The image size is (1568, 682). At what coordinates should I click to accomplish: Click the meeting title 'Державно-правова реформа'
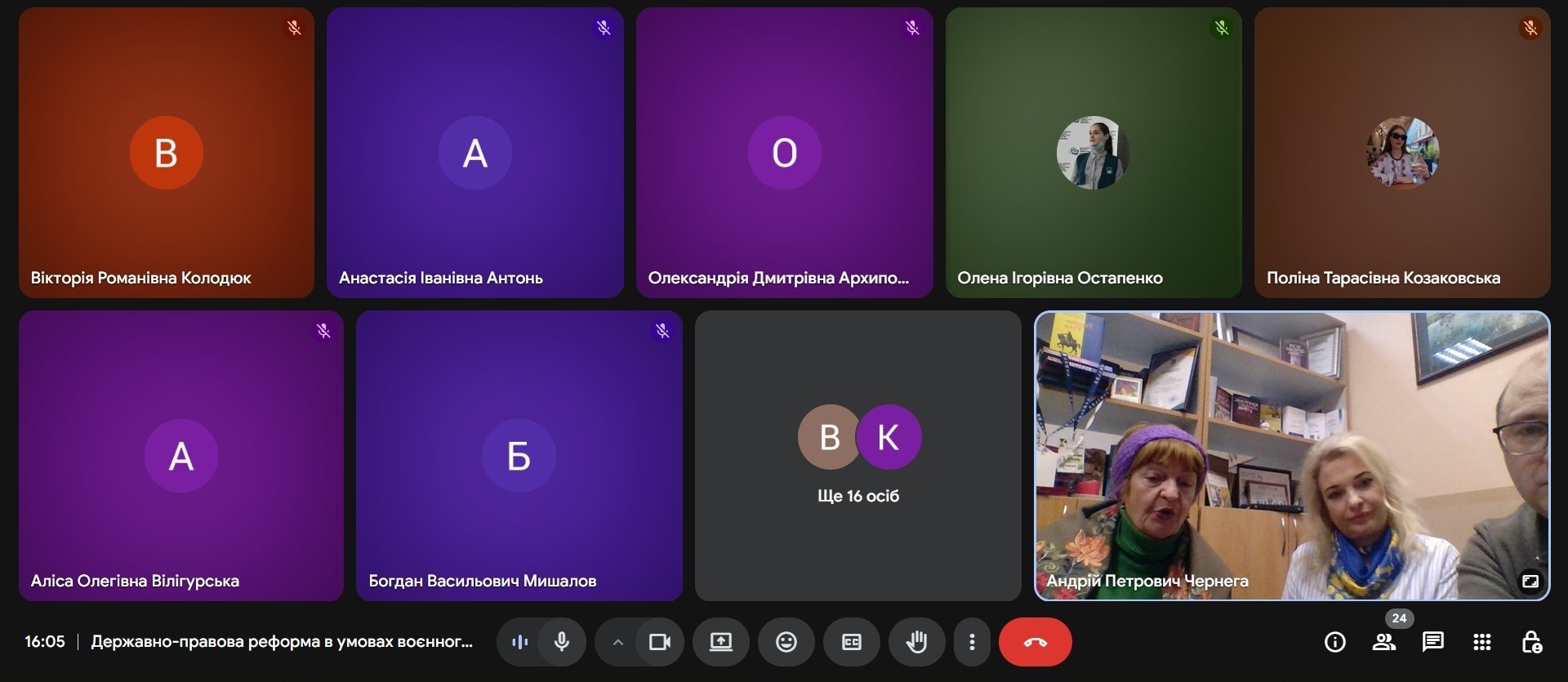click(x=282, y=642)
